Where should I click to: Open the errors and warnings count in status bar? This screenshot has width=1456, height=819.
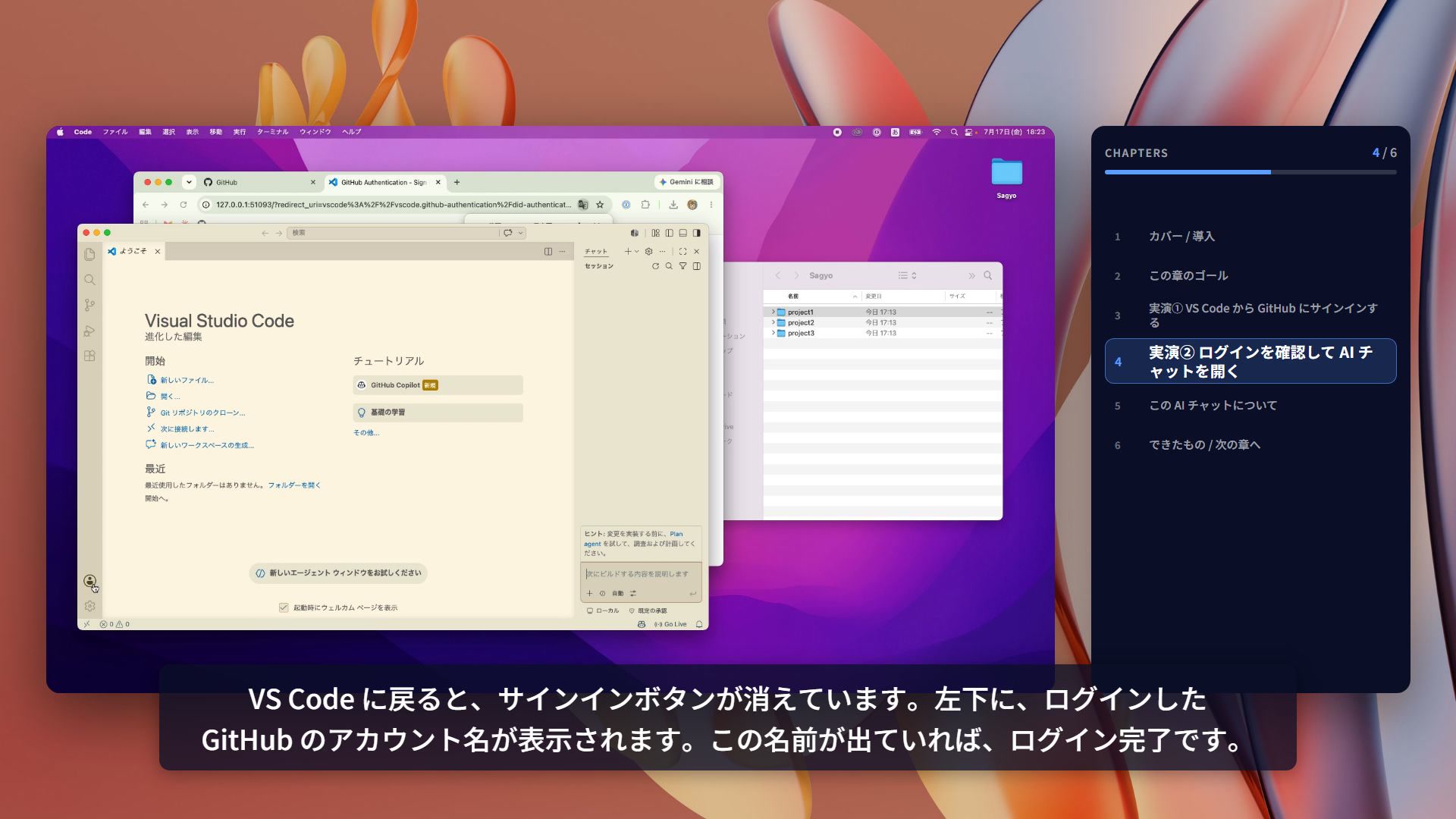(x=115, y=624)
